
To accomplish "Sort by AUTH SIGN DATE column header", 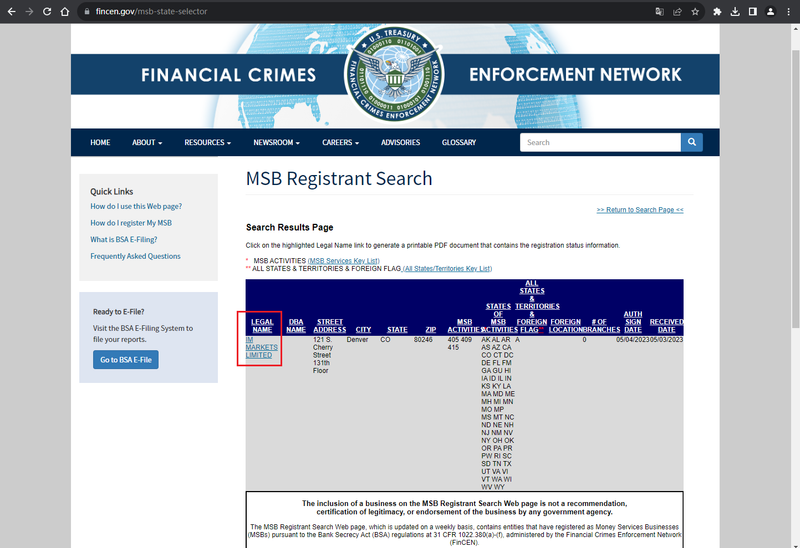I will [633, 322].
